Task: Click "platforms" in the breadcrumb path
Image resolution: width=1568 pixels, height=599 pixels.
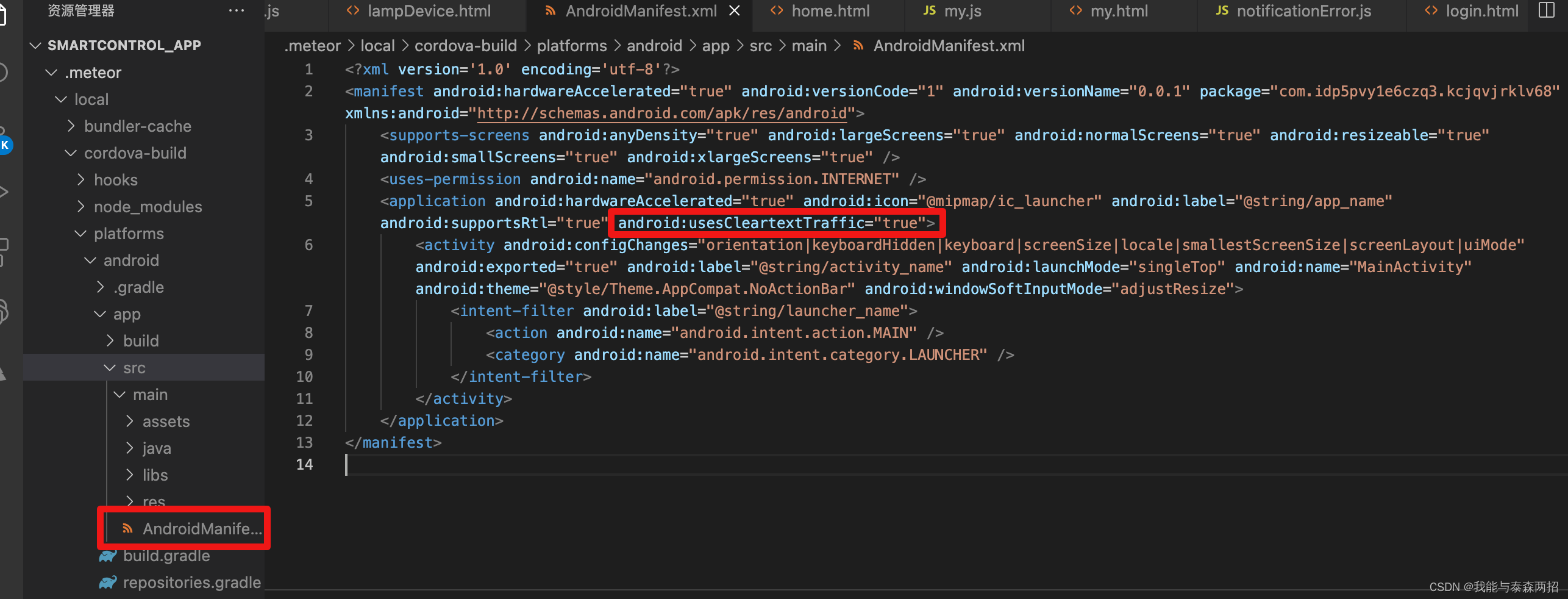Action: (572, 45)
